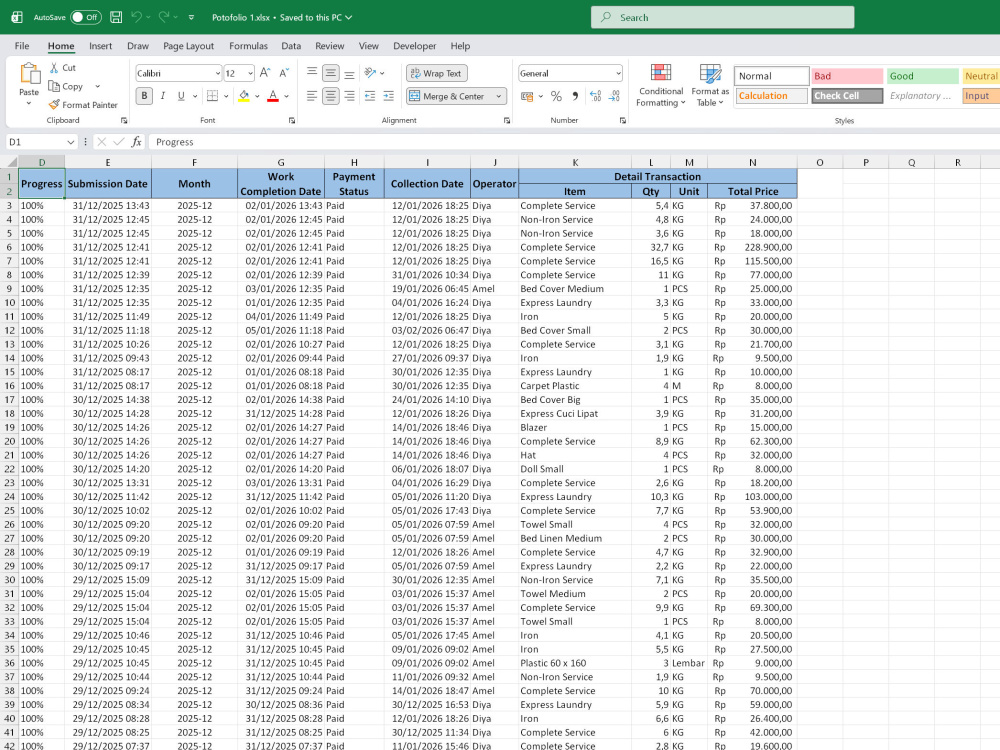Image resolution: width=1000 pixels, height=750 pixels.
Task: Switch to Formulas tab
Action: coord(248,46)
